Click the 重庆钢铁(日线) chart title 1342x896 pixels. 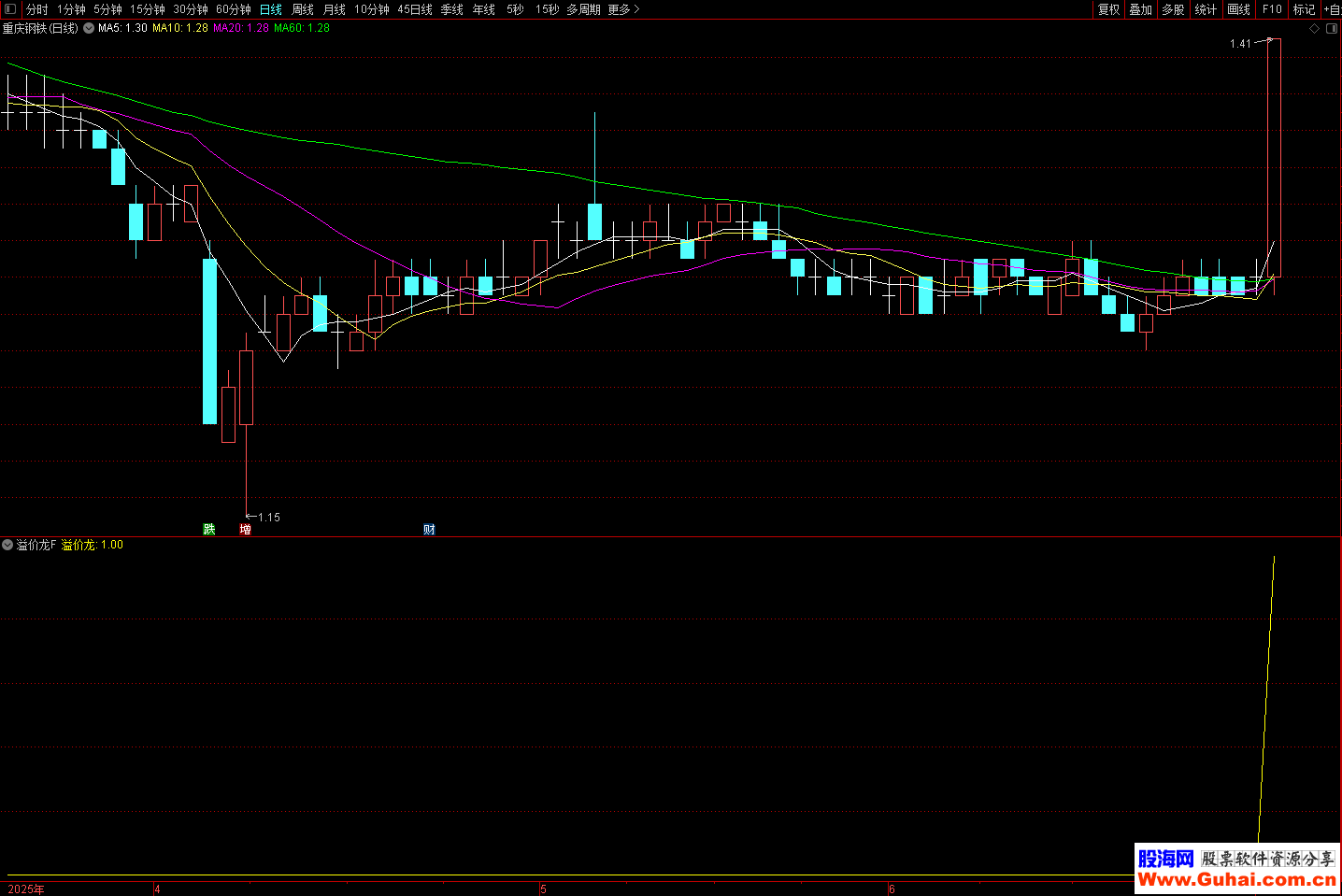pos(40,29)
